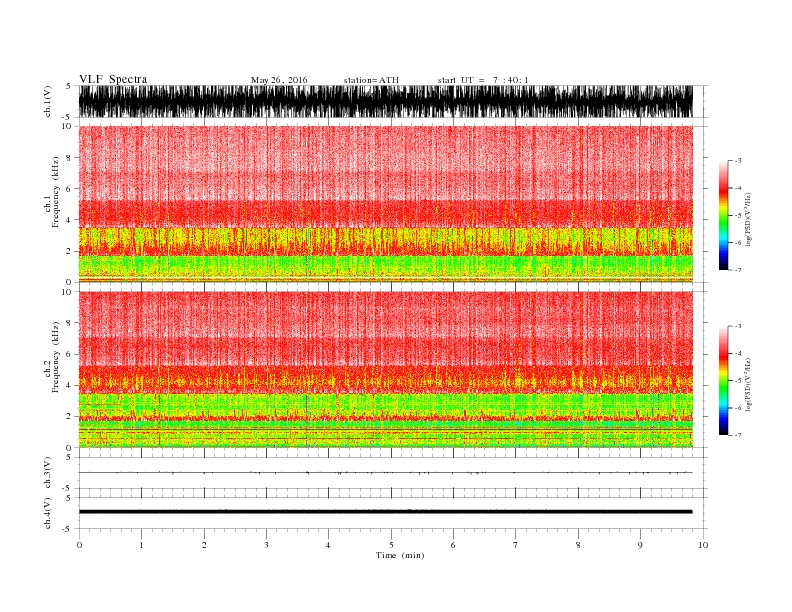Screen dimensions: 792x612
Task: Click the "station=ATH" header label
Action: [371, 80]
